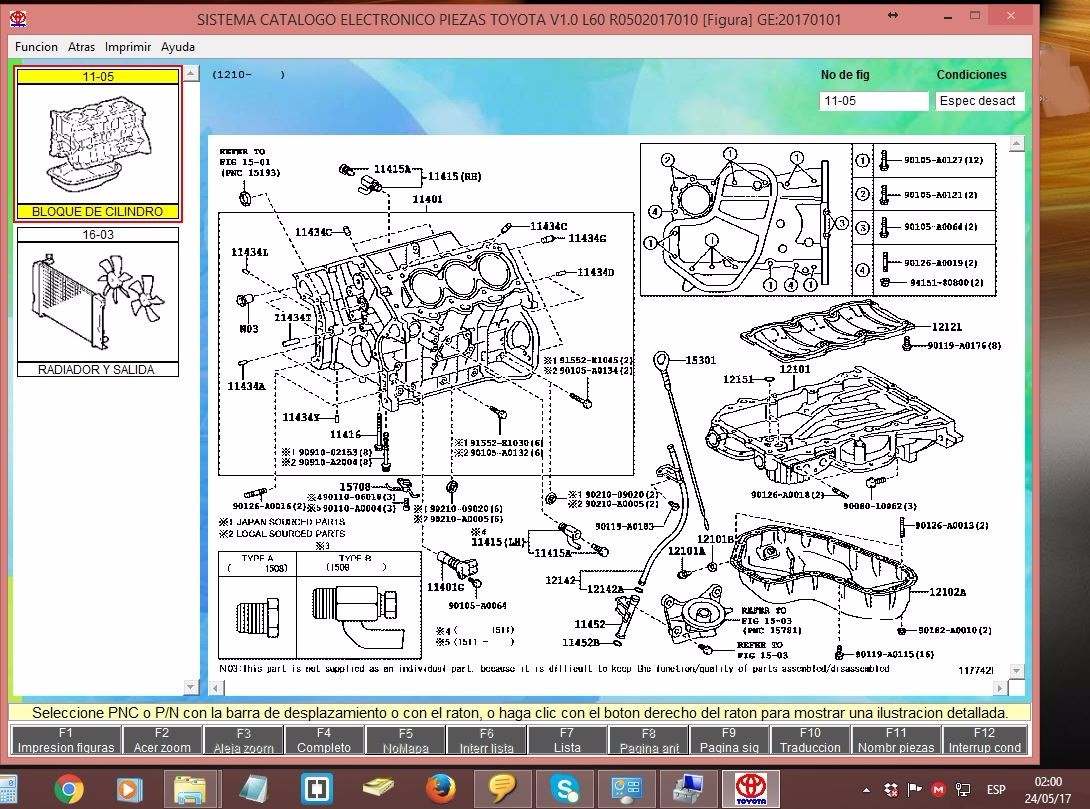
Task: Open the Ayuda menu
Action: tap(178, 47)
